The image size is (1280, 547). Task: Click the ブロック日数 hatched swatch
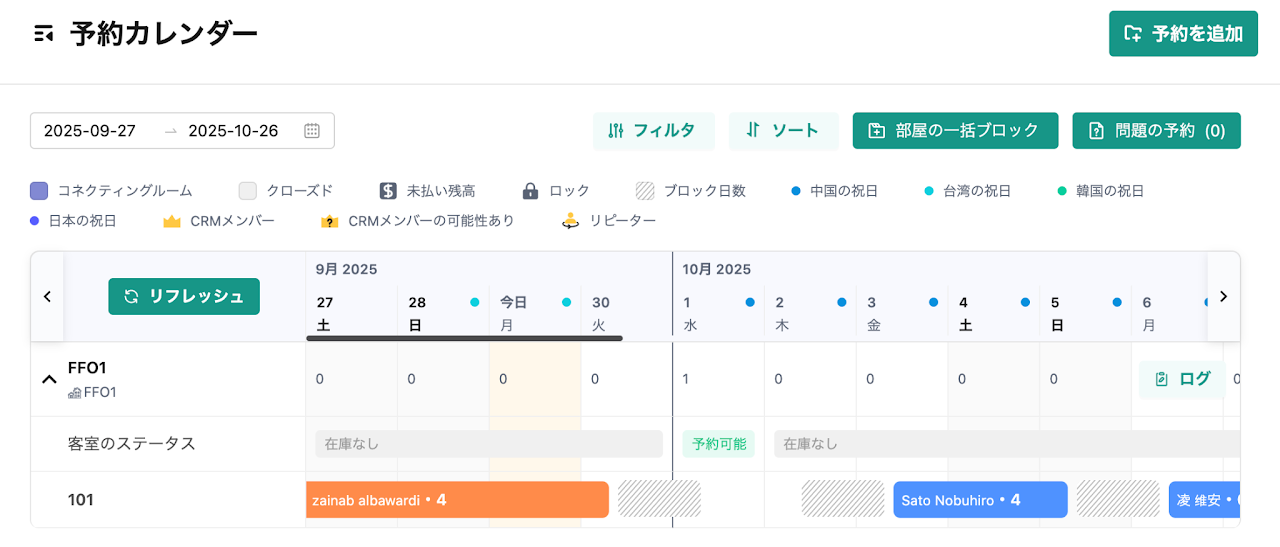[x=645, y=191]
